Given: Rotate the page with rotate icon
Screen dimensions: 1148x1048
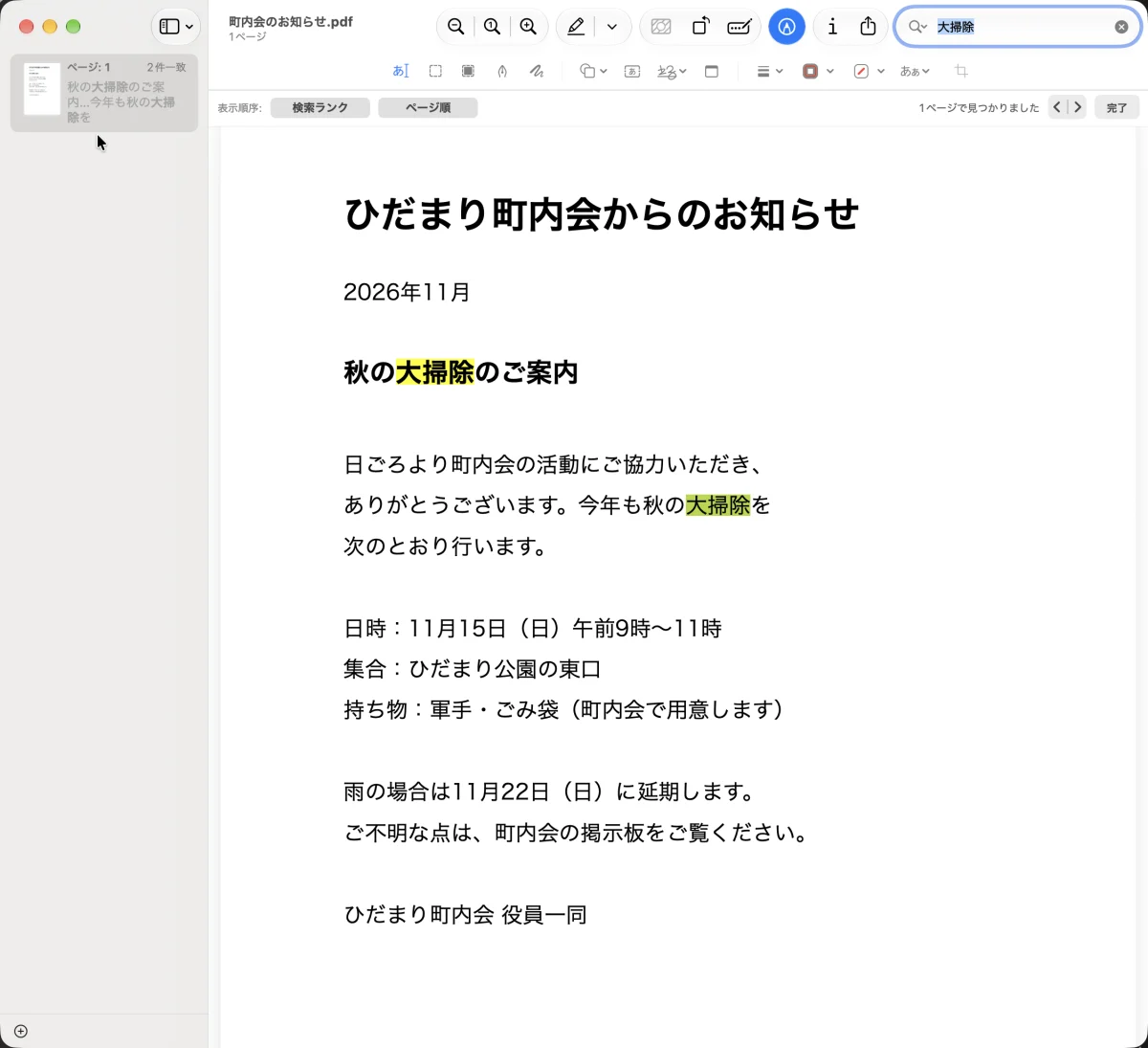Looking at the screenshot, I should coord(700,27).
